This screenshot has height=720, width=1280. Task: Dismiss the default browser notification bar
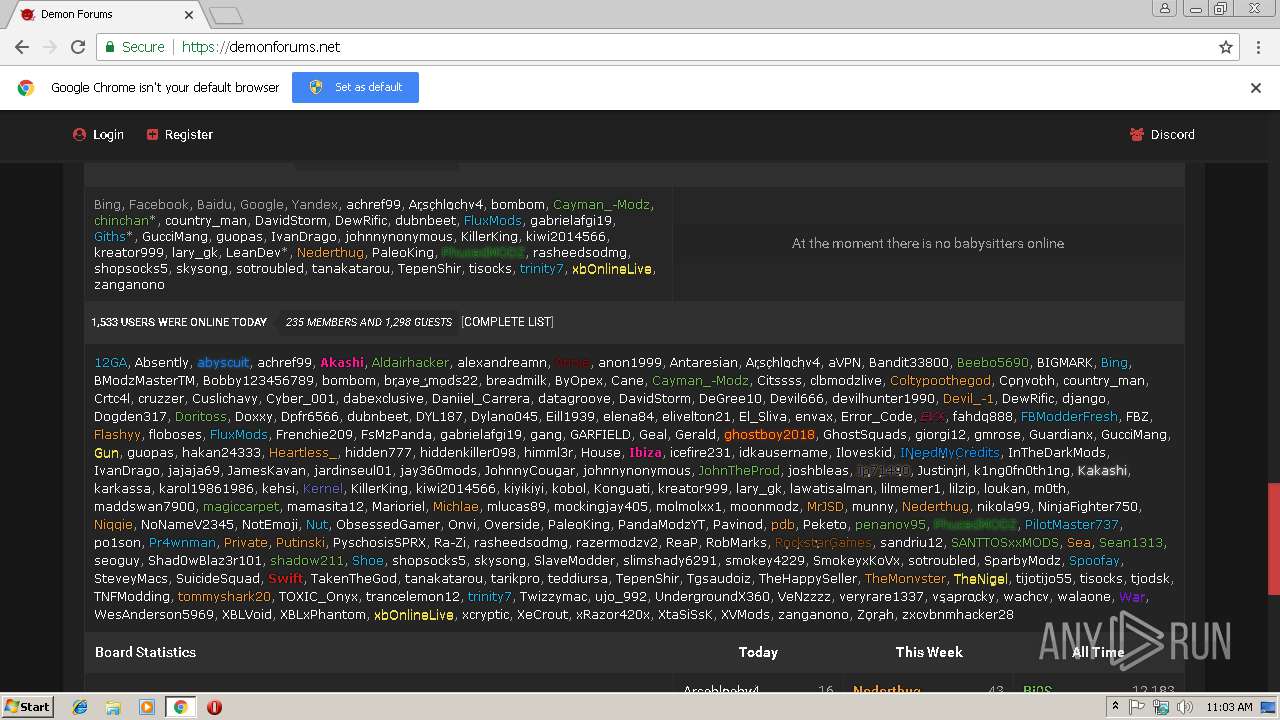pyautogui.click(x=1256, y=88)
